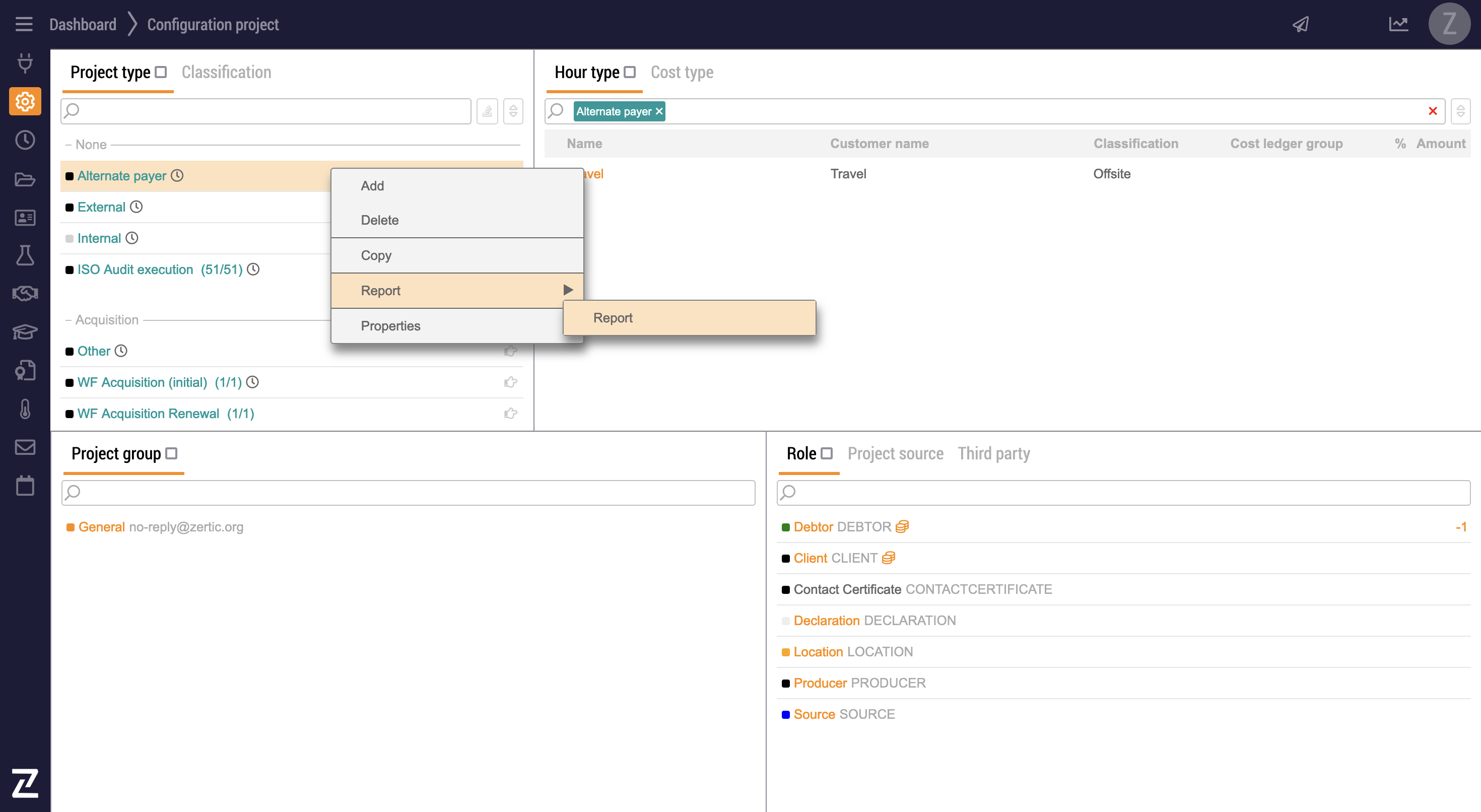Viewport: 1481px width, 812px height.
Task: Open the hamburger menu icon
Action: (x=24, y=24)
